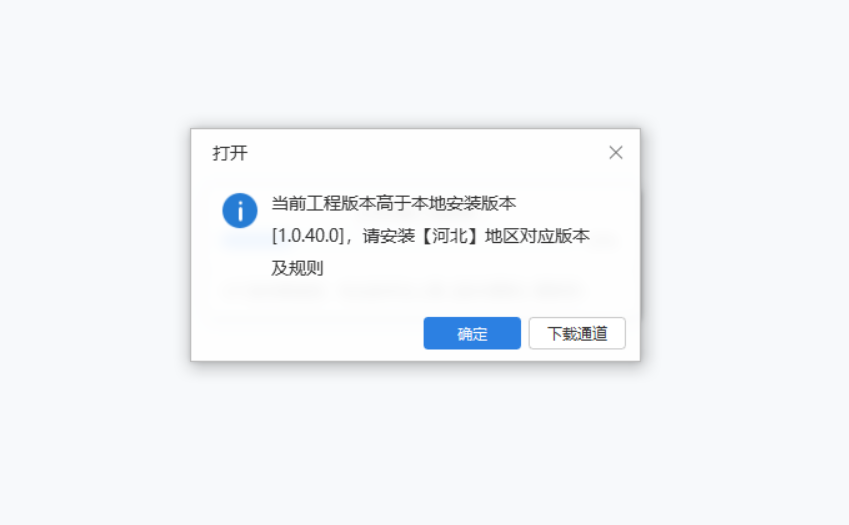
Task: Click the empty title bar area beside 打开
Action: pyautogui.click(x=428, y=153)
